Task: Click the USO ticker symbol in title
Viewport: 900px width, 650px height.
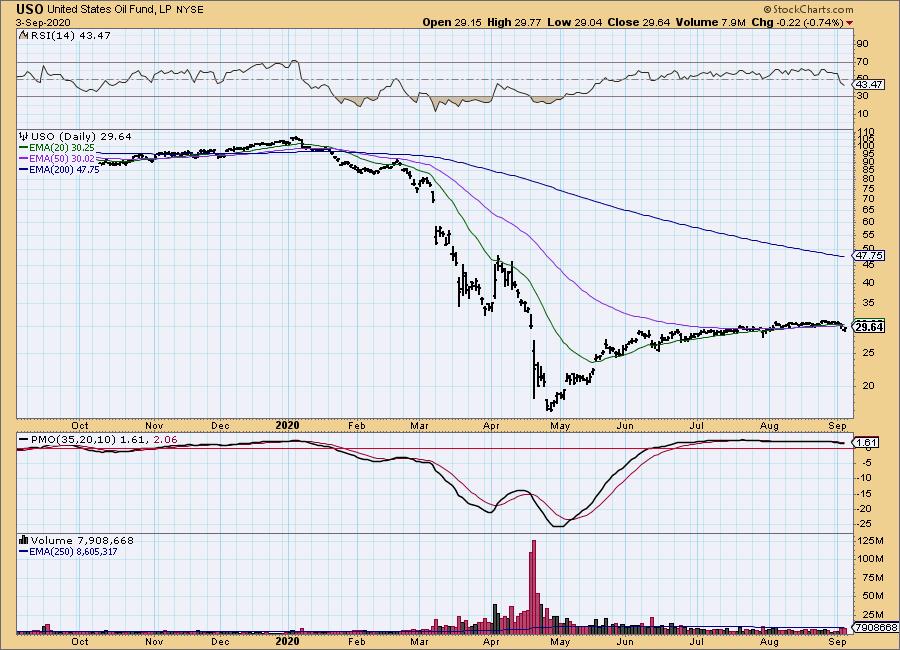Action: (x=30, y=9)
